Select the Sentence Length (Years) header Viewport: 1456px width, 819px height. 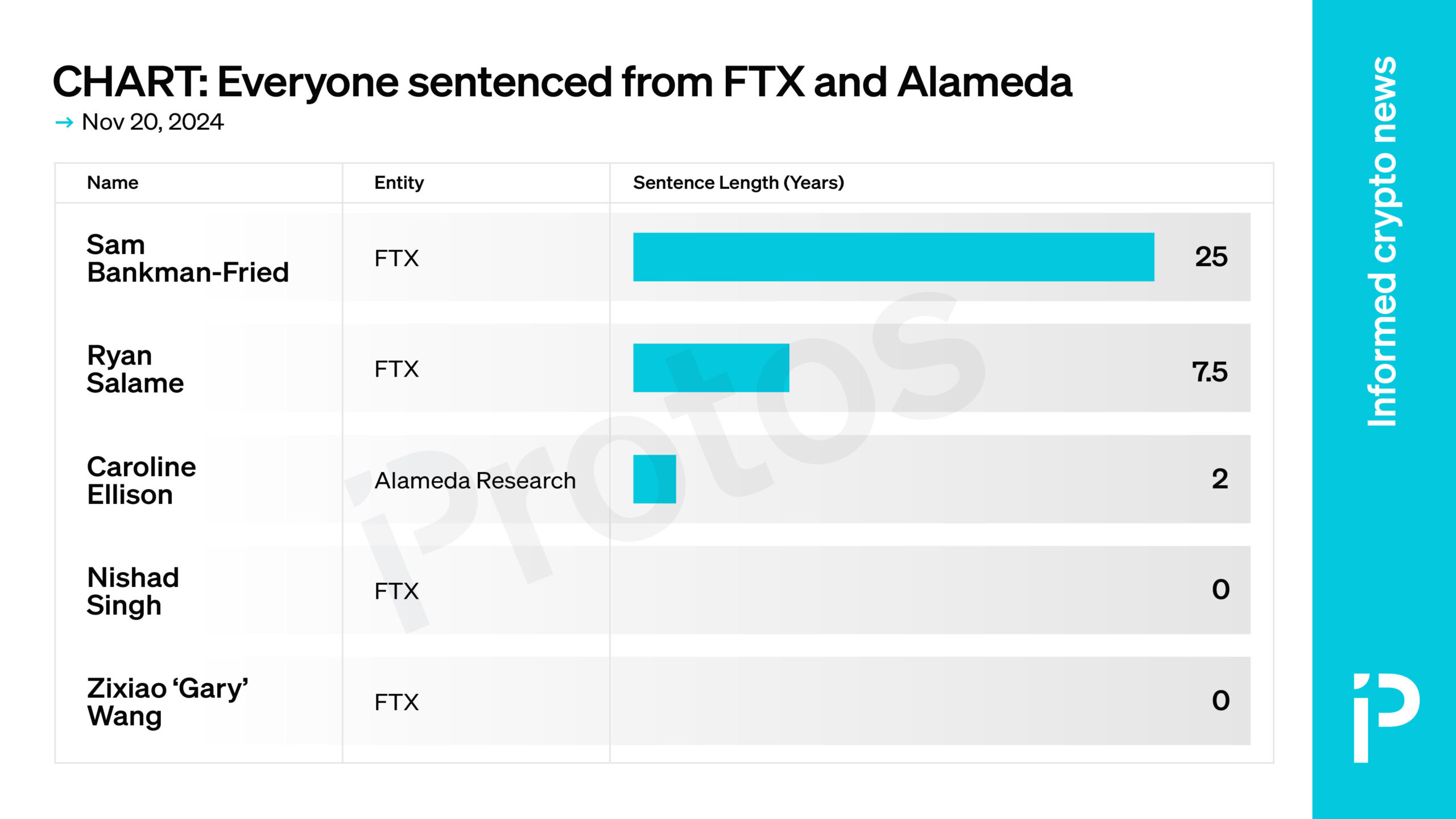[738, 183]
